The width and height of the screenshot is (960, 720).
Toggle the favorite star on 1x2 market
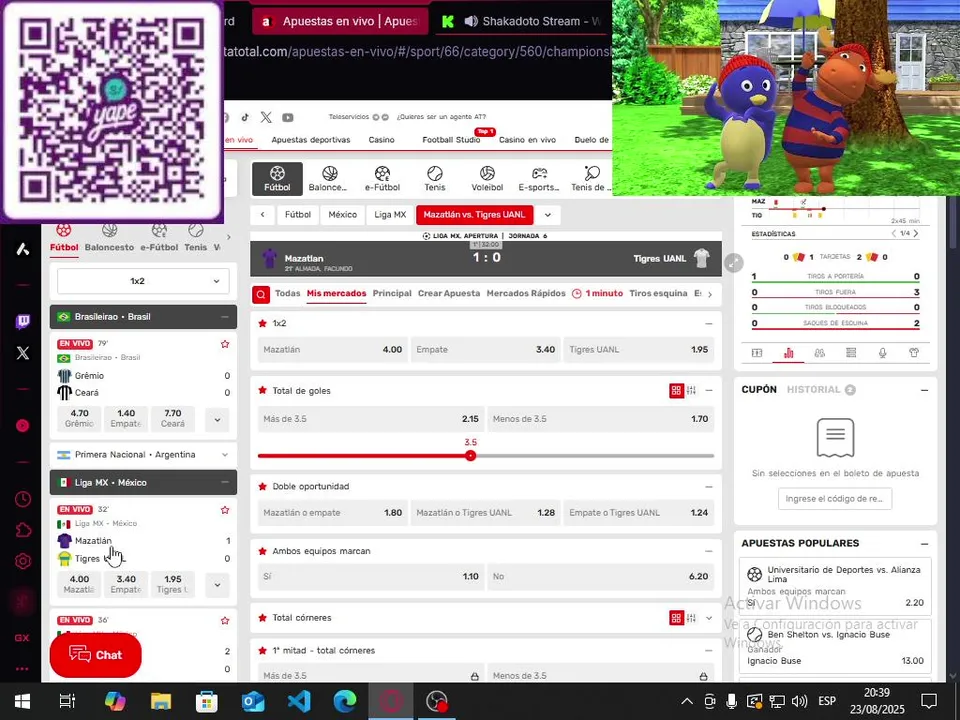coord(263,323)
